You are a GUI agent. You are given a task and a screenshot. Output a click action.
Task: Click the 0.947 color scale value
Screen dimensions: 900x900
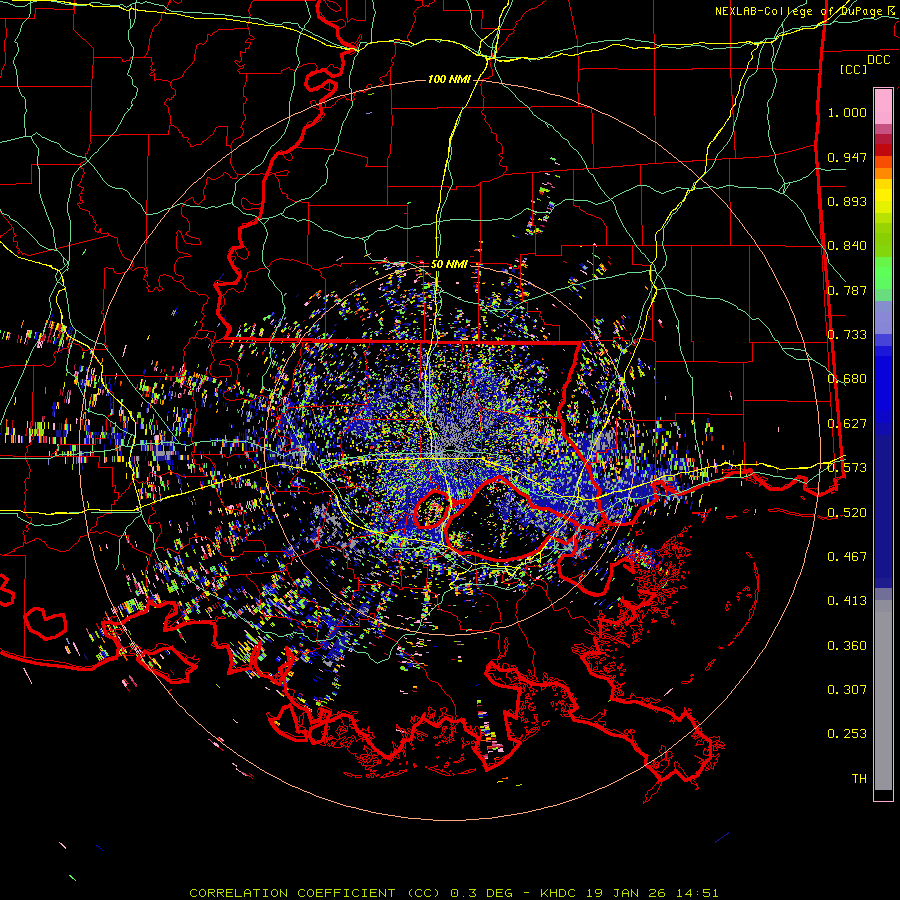tap(847, 157)
